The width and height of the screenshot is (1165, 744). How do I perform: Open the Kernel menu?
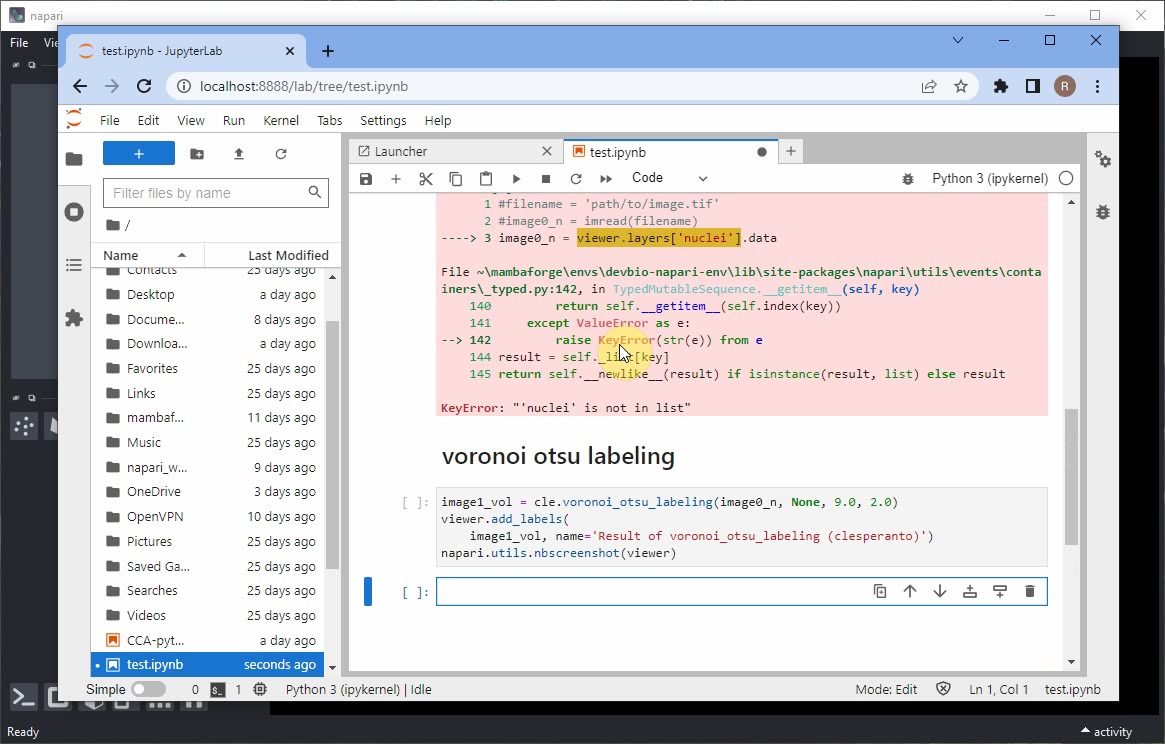[x=281, y=120]
